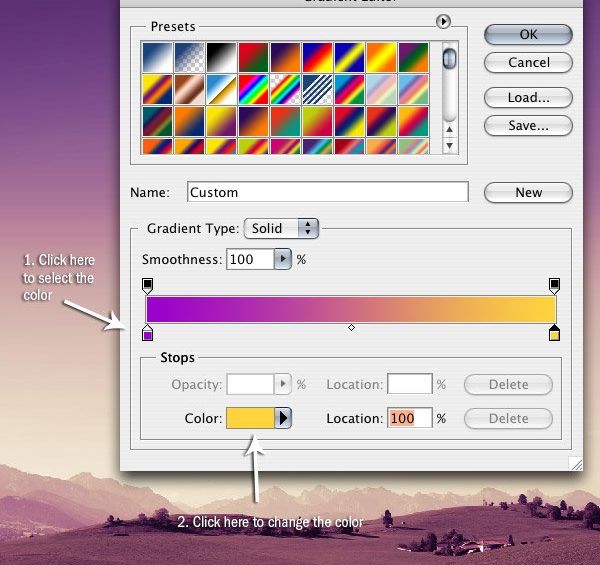Click the Presets group label
This screenshot has height=565, width=600.
(173, 26)
